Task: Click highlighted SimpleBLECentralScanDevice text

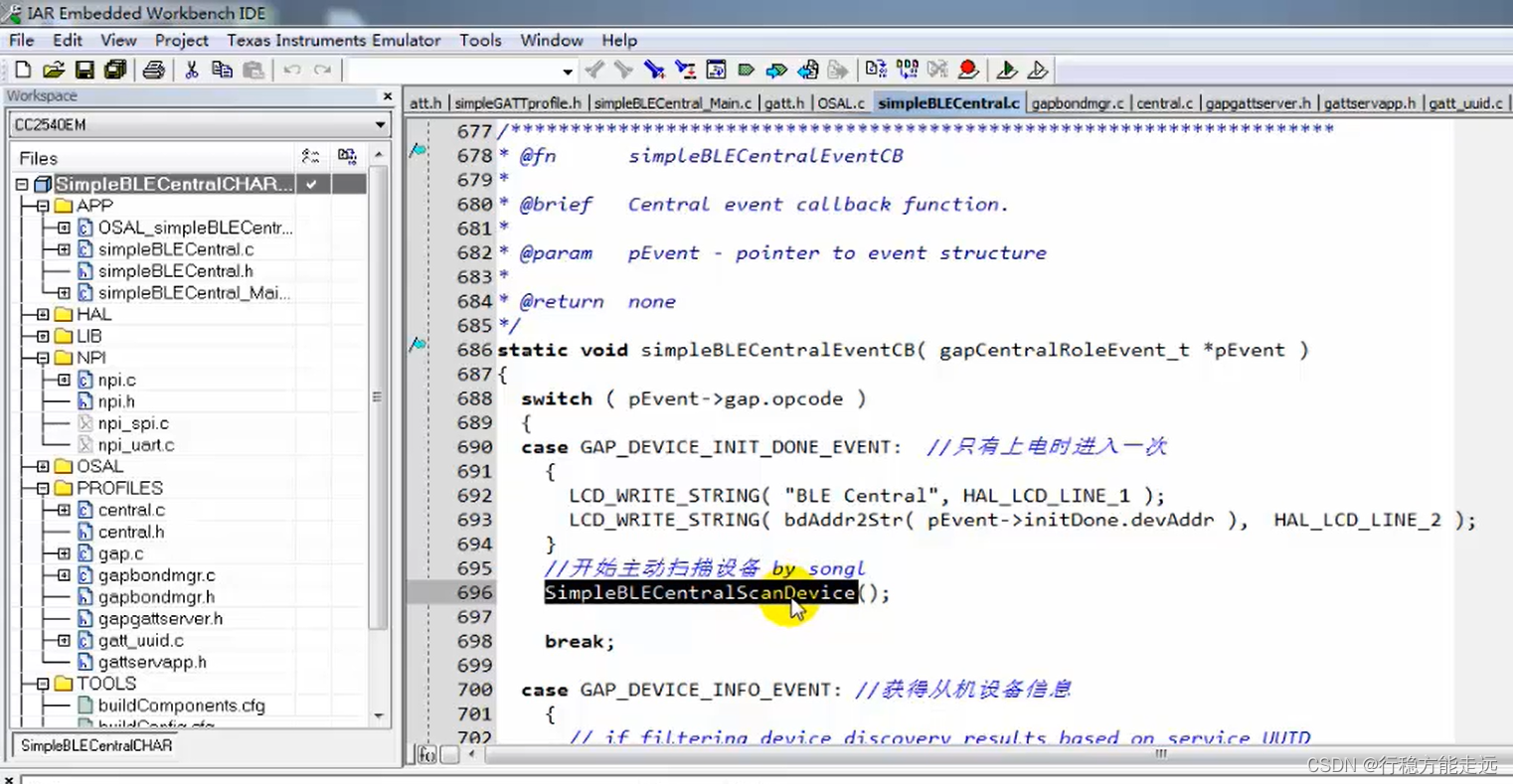Action: [x=700, y=593]
